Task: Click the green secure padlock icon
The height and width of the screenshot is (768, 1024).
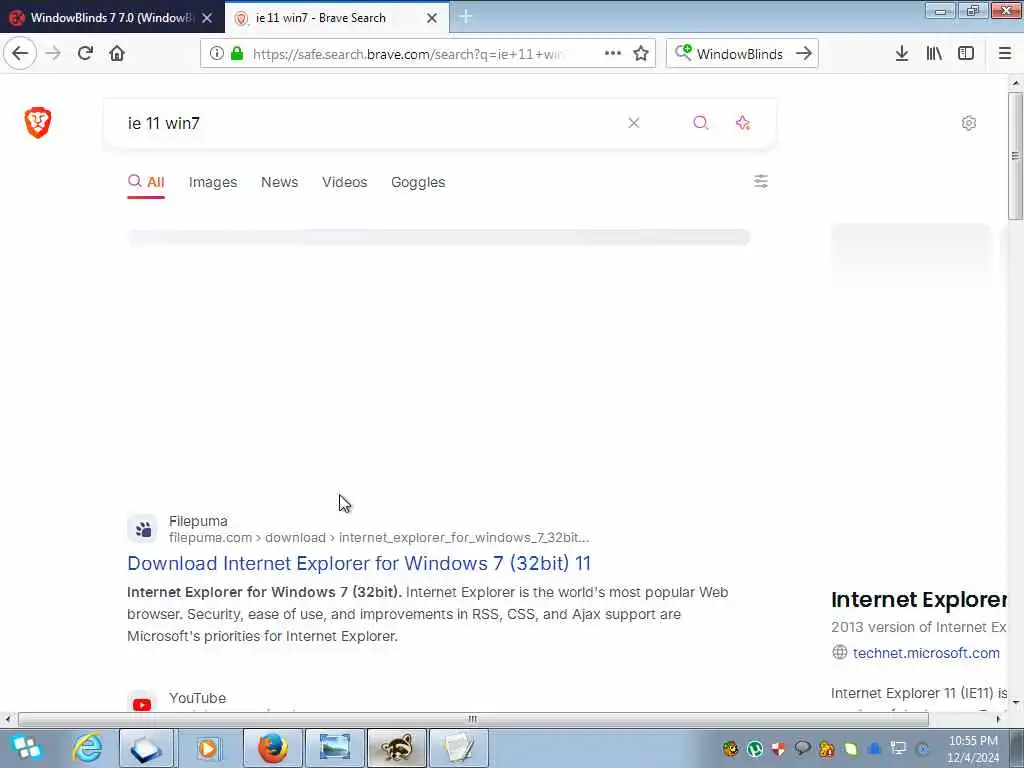Action: pos(237,54)
